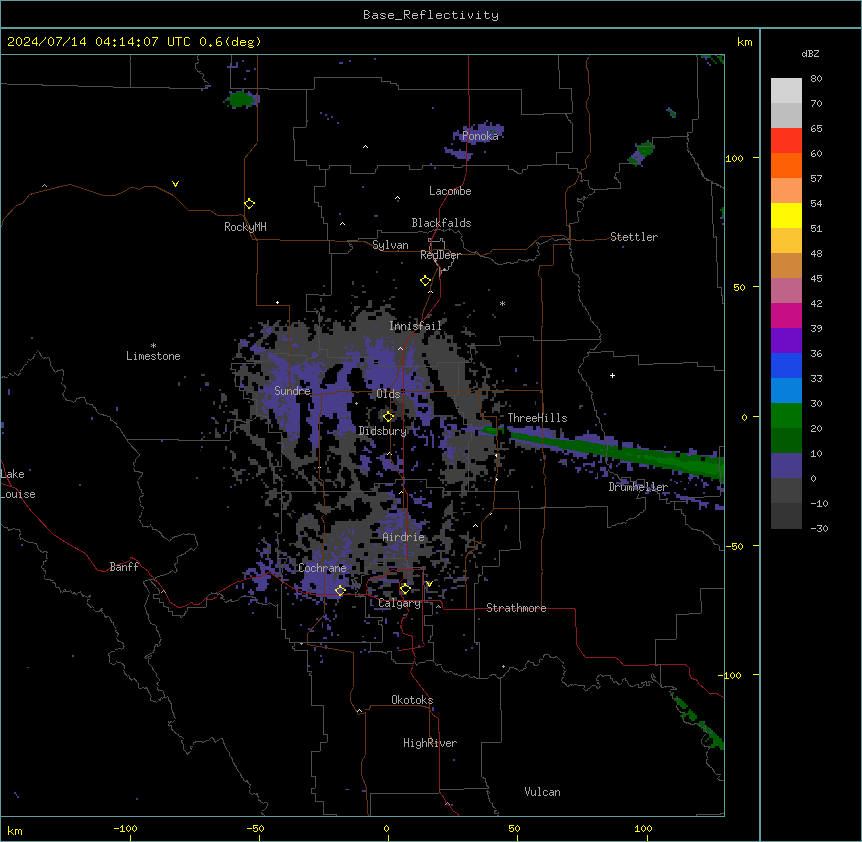Click the Blackfalds label
862x842 pixels.
[x=441, y=223]
